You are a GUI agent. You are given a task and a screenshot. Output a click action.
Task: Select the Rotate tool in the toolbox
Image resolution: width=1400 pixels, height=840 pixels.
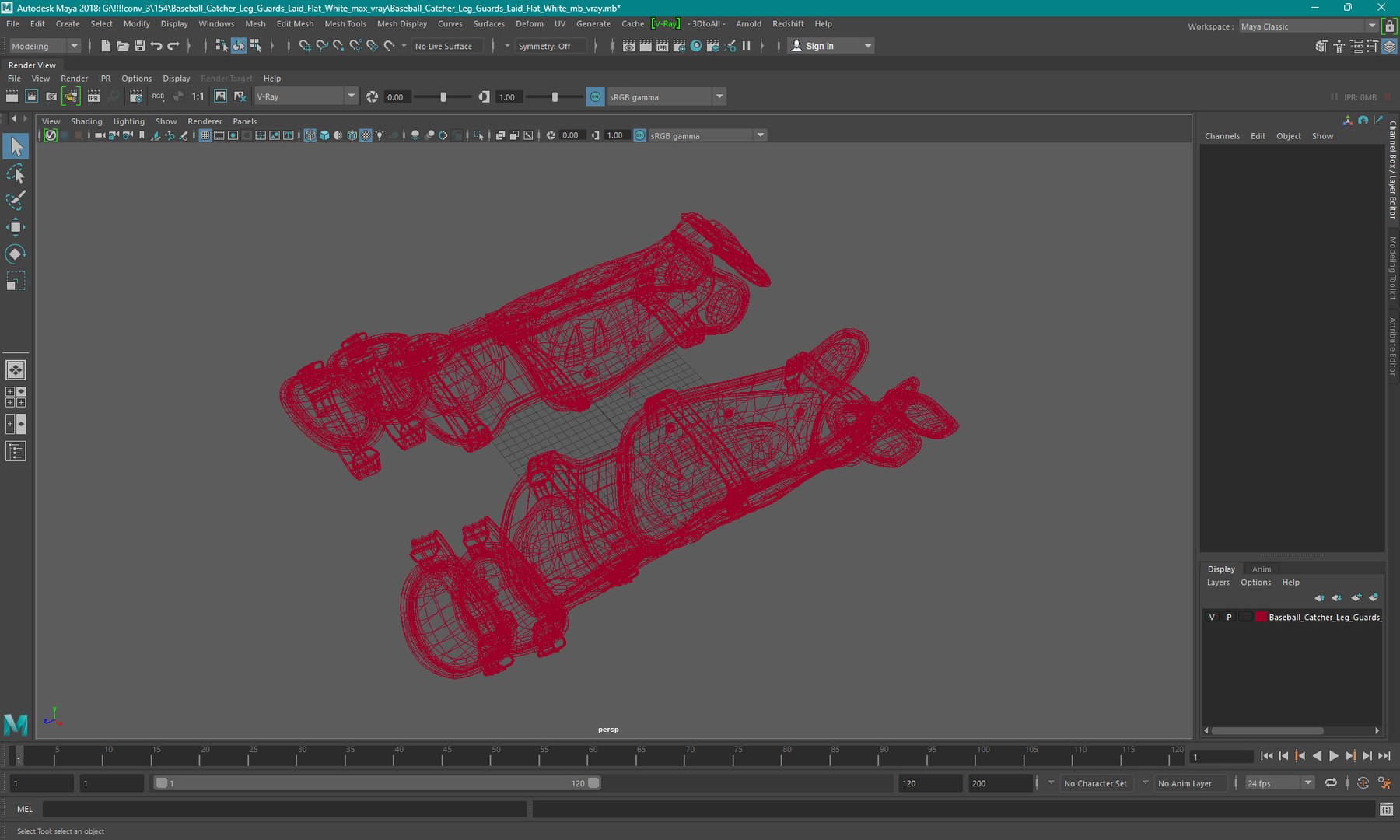coord(16,254)
